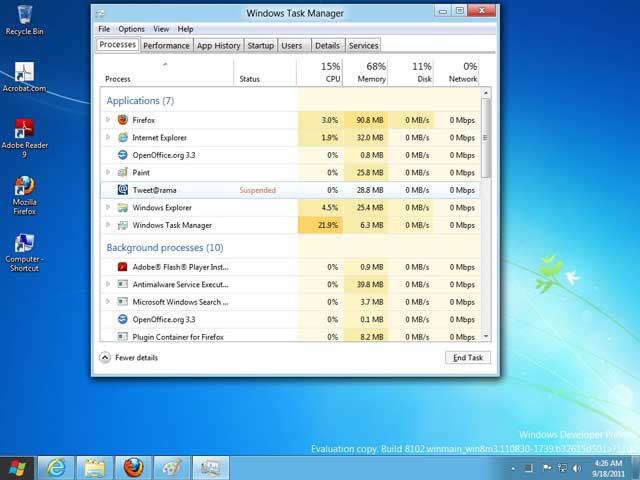The width and height of the screenshot is (640, 480).
Task: Sort by the Process column header
Action: click(x=167, y=72)
